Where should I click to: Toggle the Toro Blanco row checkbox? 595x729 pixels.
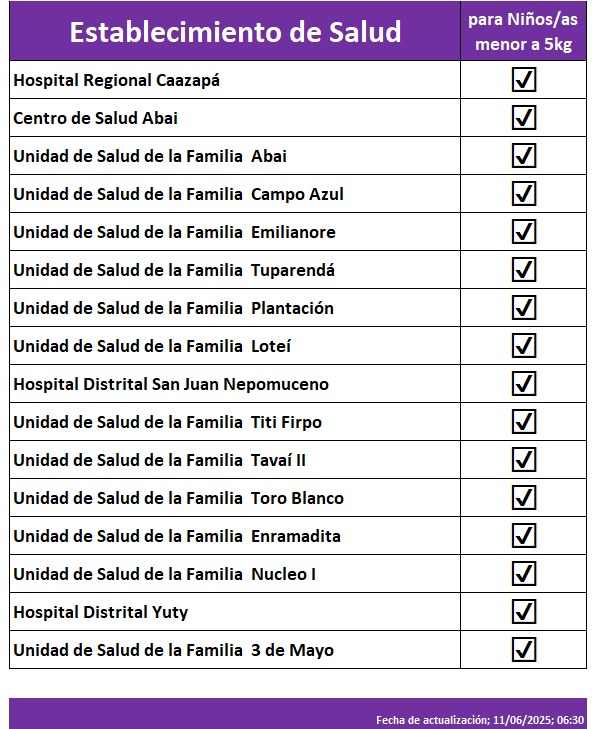coord(524,497)
